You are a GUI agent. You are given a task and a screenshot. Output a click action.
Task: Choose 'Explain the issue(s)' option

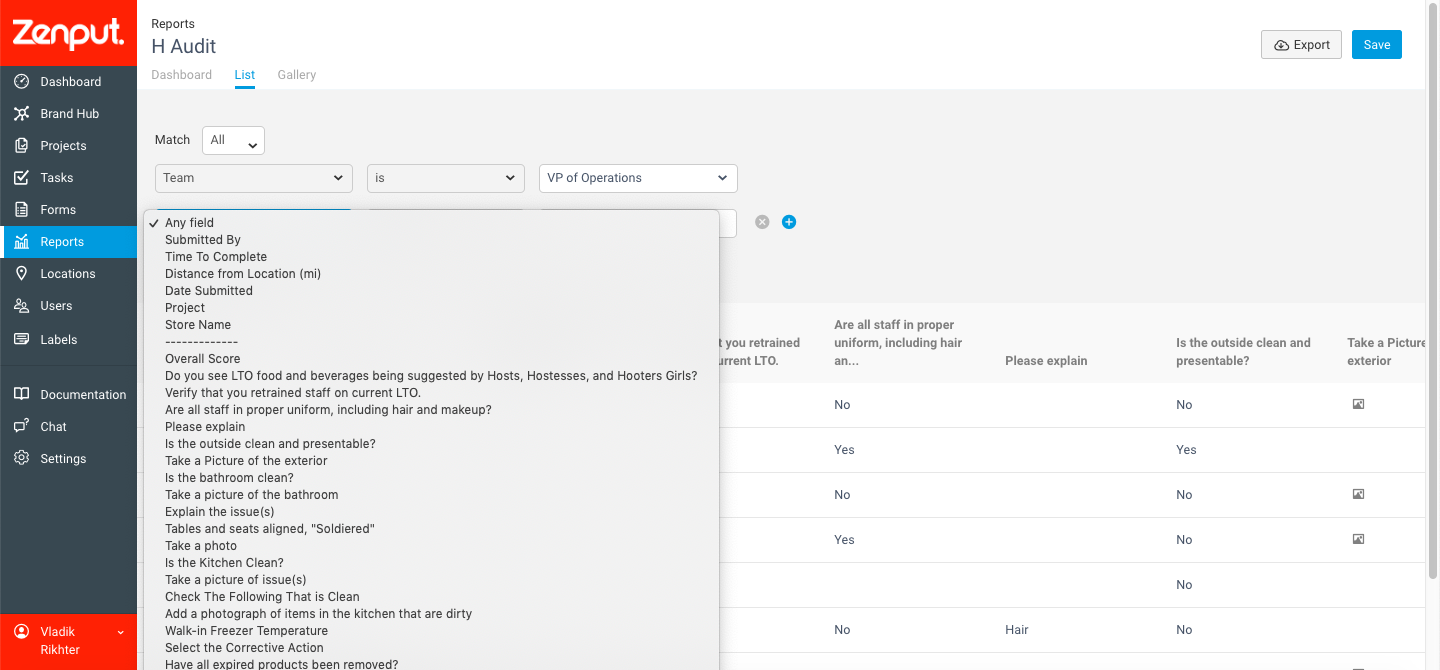tap(431, 512)
